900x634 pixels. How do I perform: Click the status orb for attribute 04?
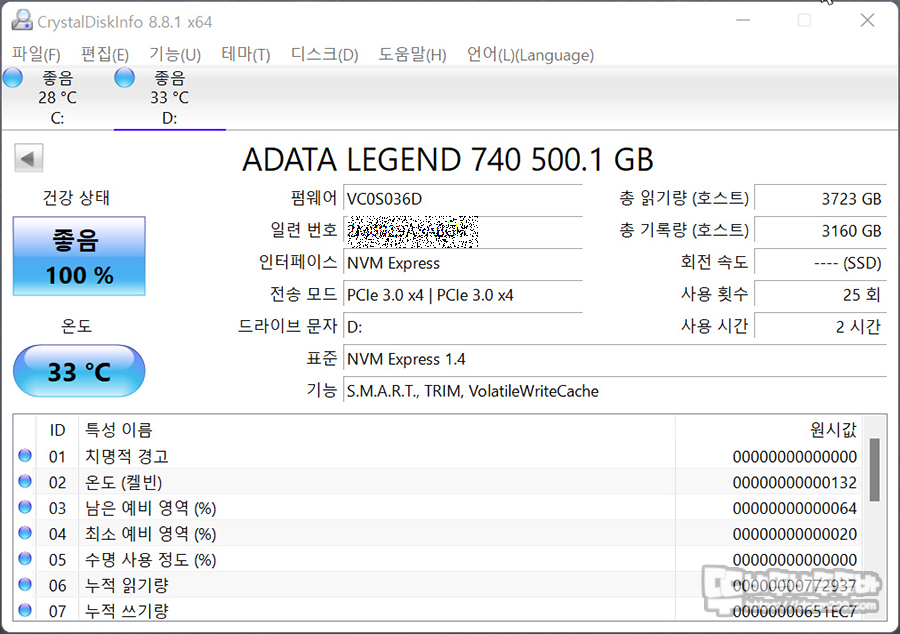click(x=25, y=533)
